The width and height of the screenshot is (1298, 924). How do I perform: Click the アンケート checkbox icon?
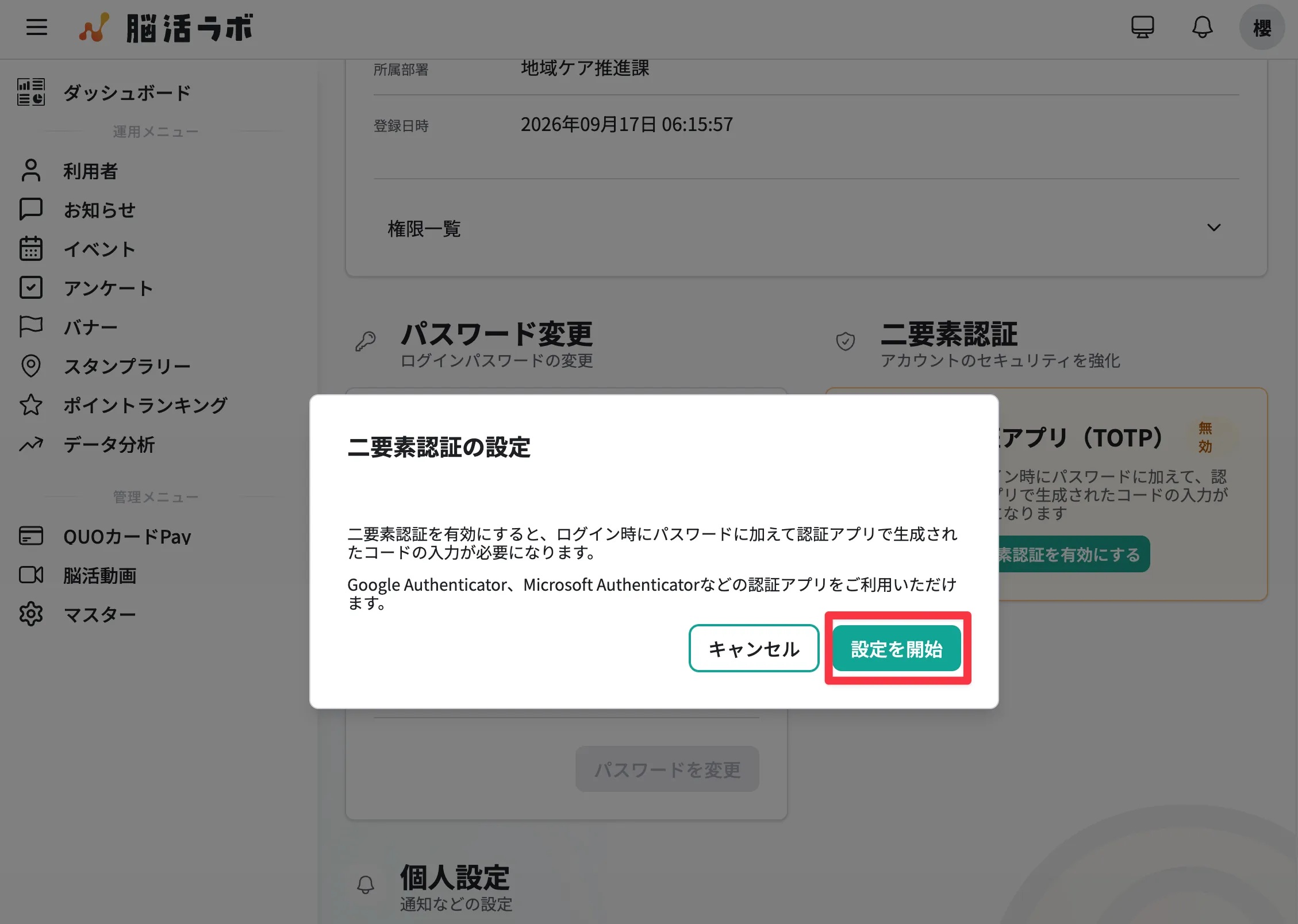pos(31,288)
